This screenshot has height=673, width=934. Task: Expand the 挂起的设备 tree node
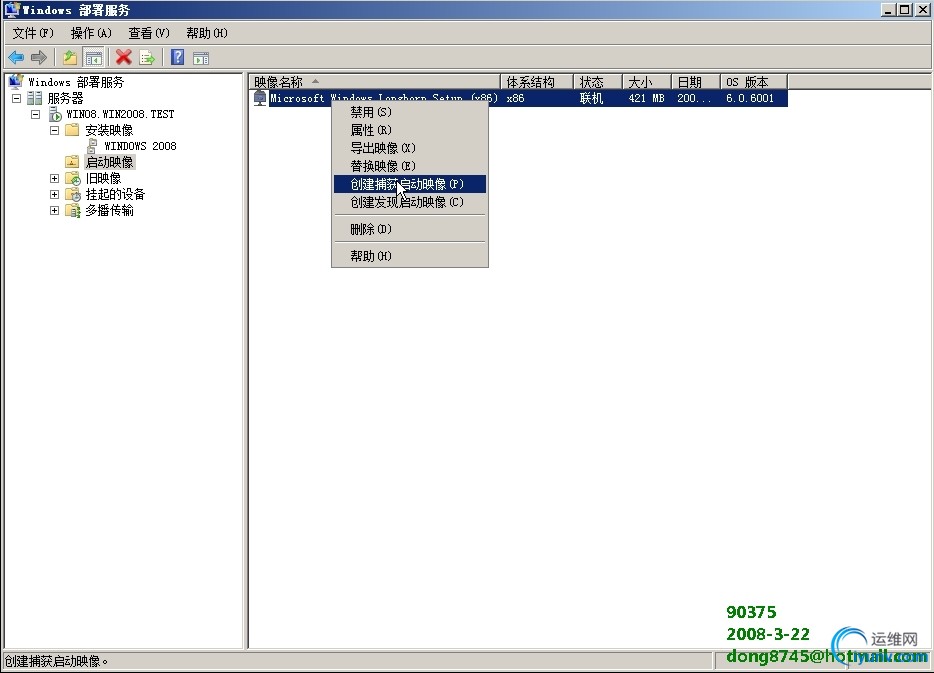[x=55, y=194]
